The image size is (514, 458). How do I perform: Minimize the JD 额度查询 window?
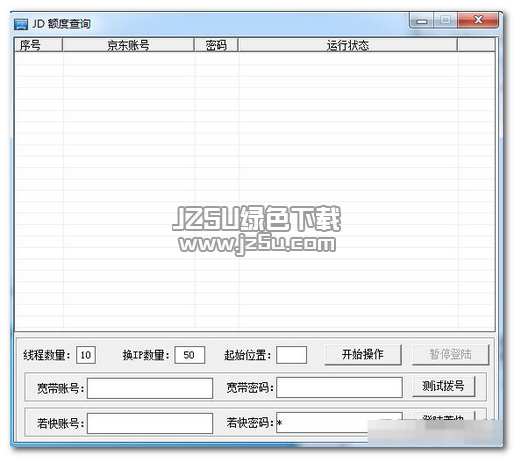tap(422, 21)
